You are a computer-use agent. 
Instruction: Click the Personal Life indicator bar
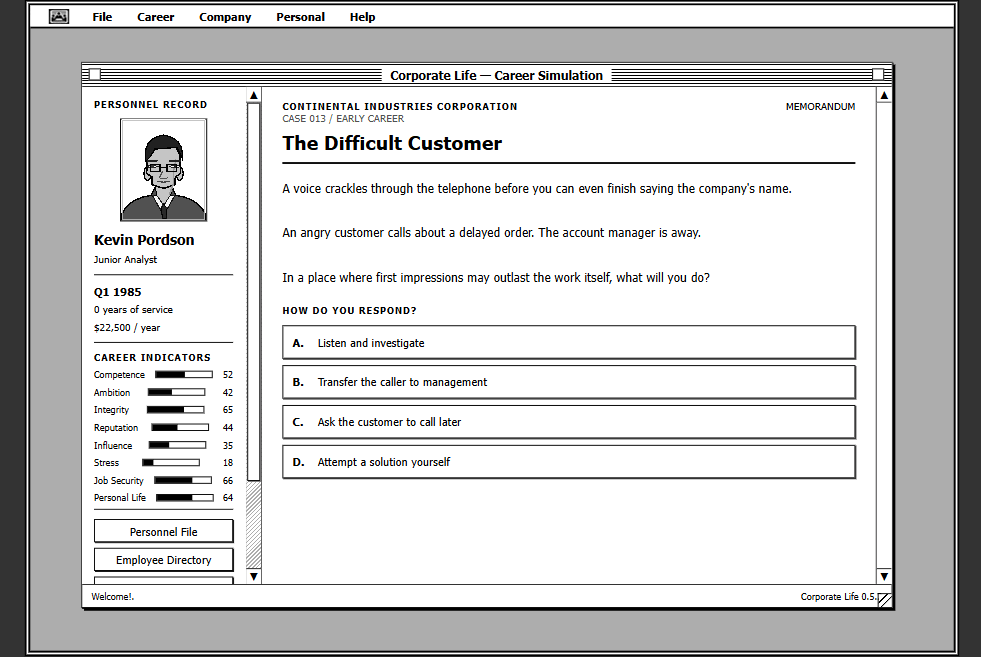pos(185,498)
